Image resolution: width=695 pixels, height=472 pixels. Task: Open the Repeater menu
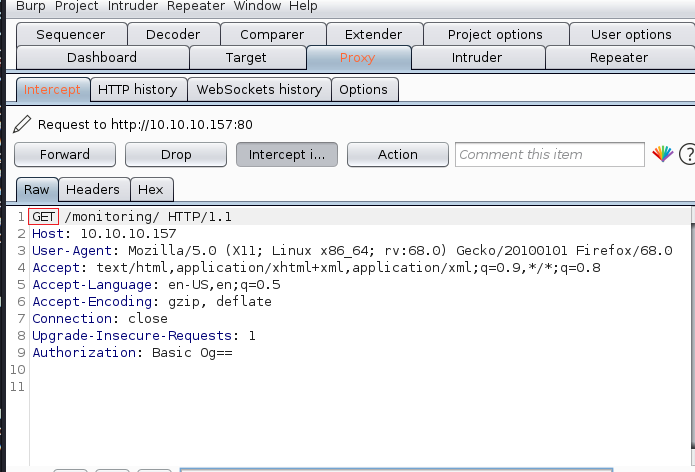point(196,6)
